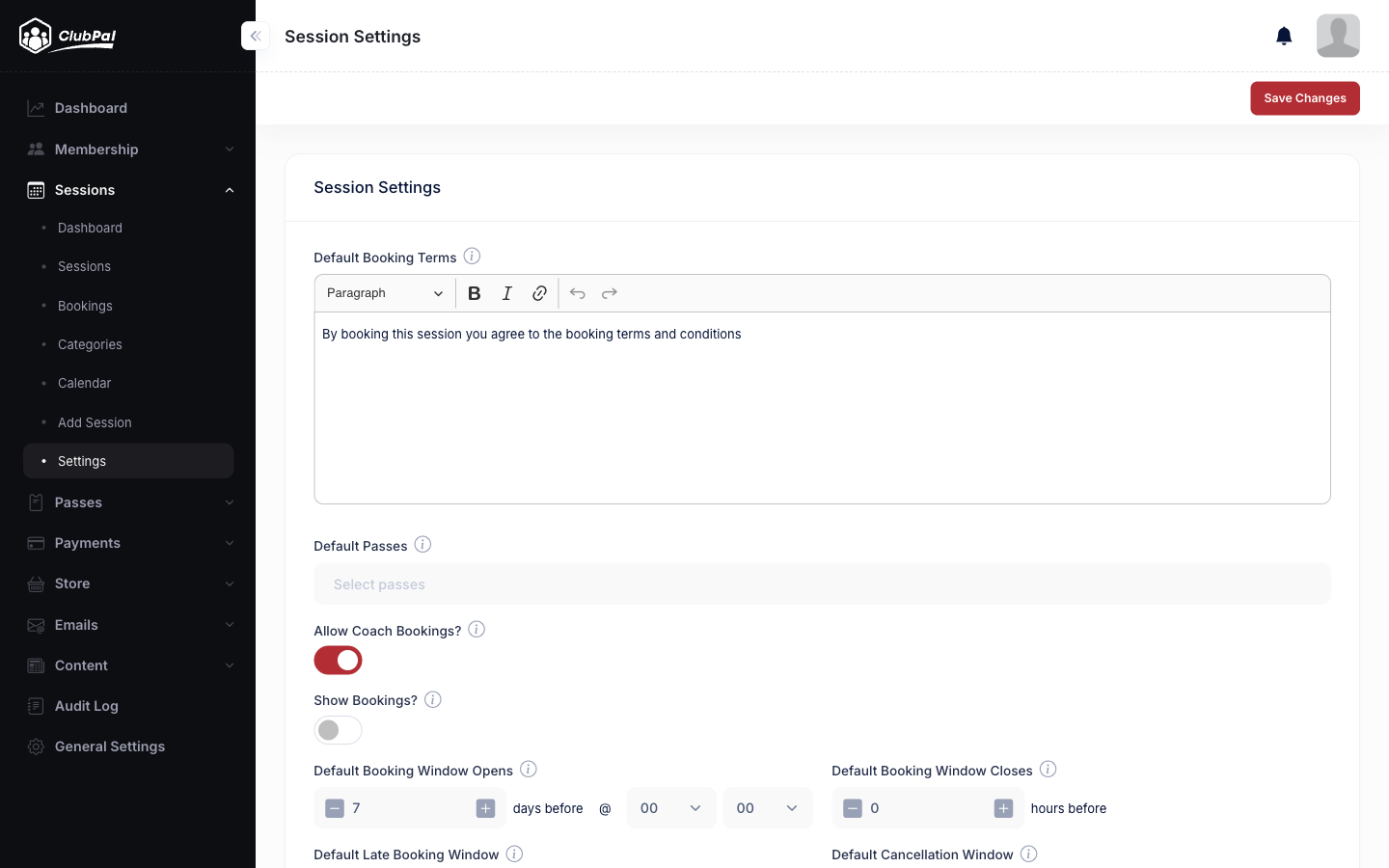Open the hours dropdown next to the @ symbol

671,808
